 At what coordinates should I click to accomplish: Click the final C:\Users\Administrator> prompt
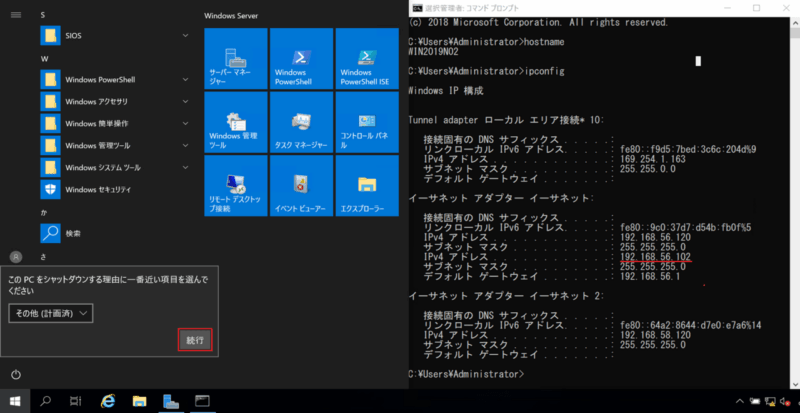[466, 374]
